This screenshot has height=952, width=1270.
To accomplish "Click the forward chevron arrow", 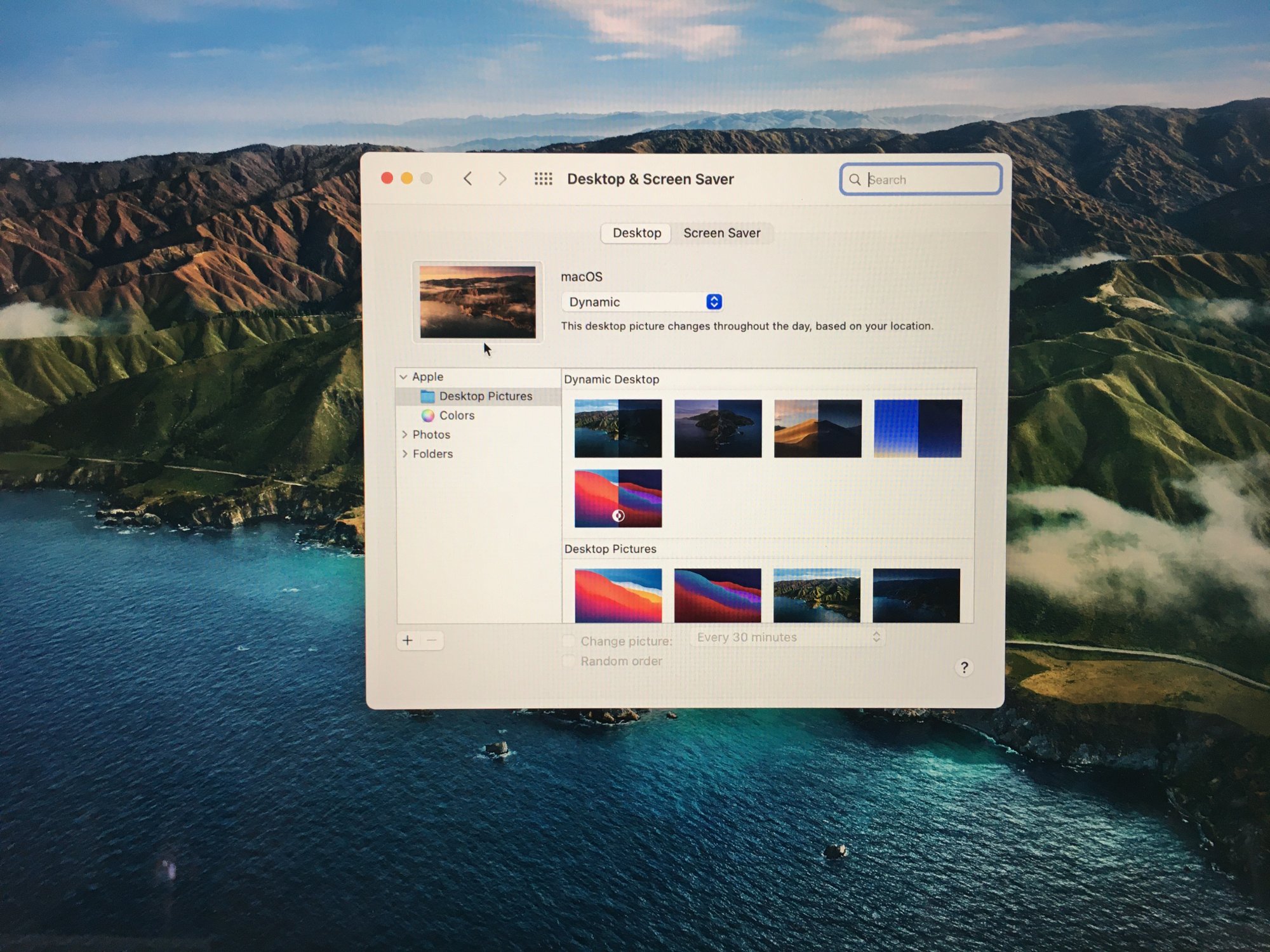I will tap(502, 179).
